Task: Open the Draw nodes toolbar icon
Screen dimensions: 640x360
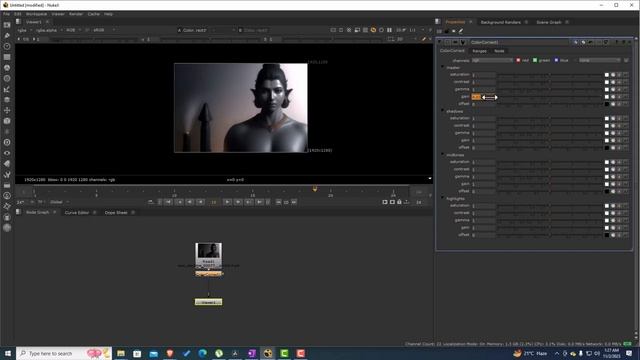Action: (x=7, y=36)
